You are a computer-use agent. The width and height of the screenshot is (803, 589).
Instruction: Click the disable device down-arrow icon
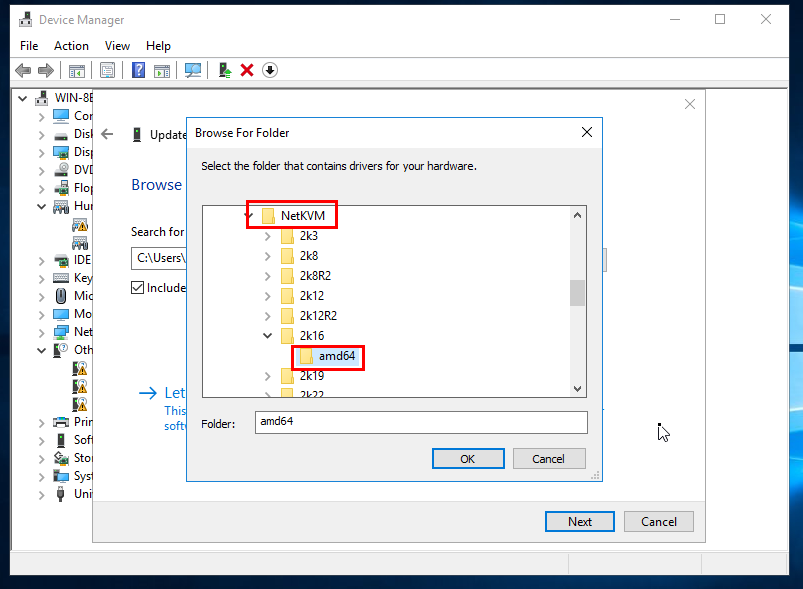click(270, 70)
